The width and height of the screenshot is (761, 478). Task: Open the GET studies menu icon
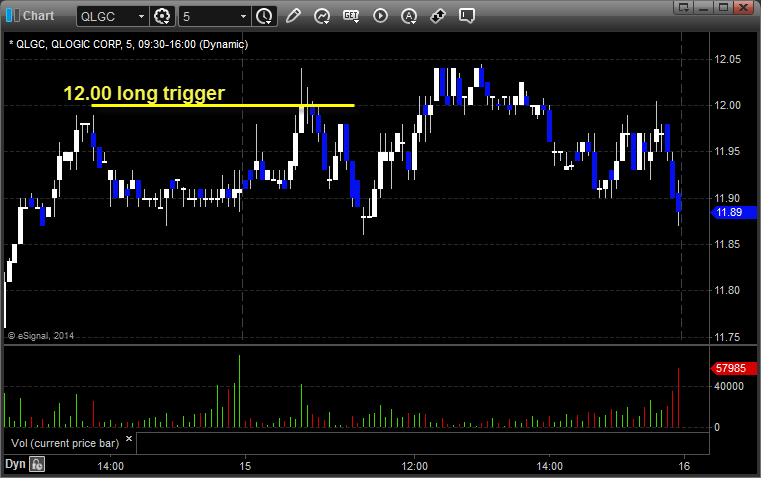[351, 16]
